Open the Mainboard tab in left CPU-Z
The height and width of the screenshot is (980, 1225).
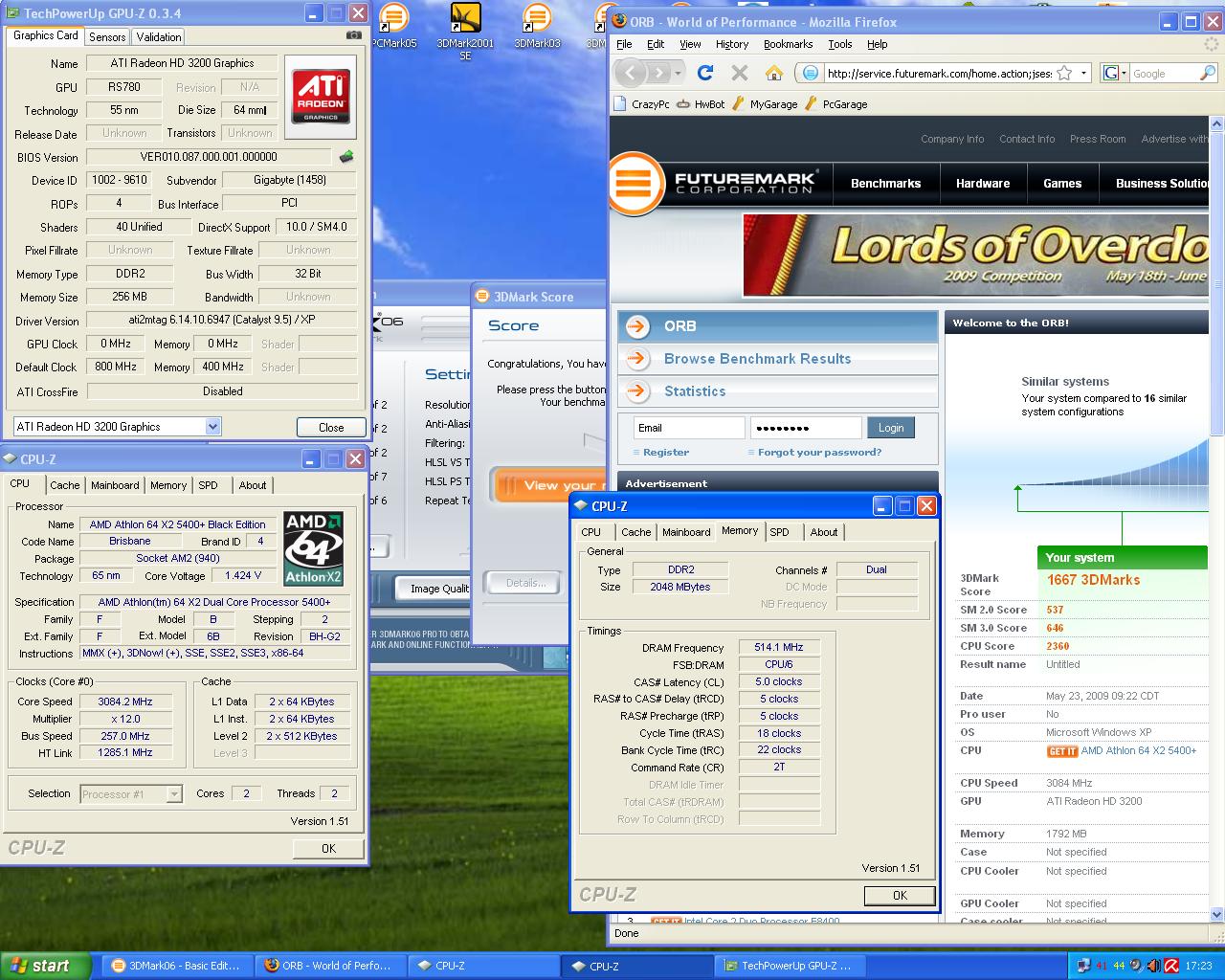115,485
